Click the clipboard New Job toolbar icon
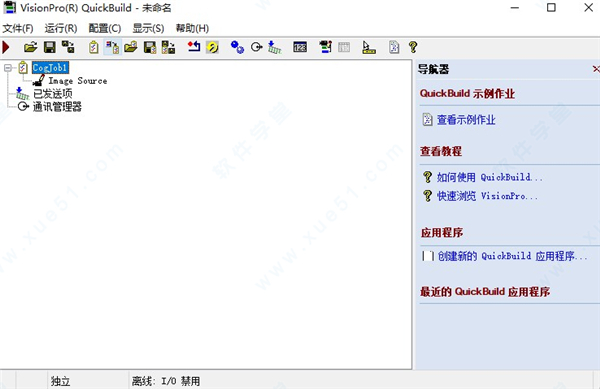The width and height of the screenshot is (600, 389). pyautogui.click(x=94, y=47)
